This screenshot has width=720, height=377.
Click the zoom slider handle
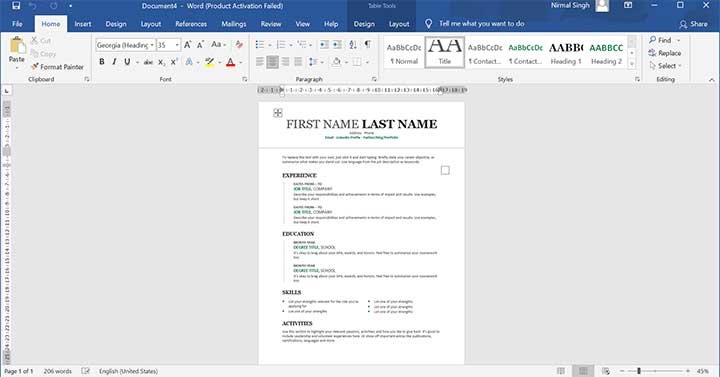pos(639,371)
